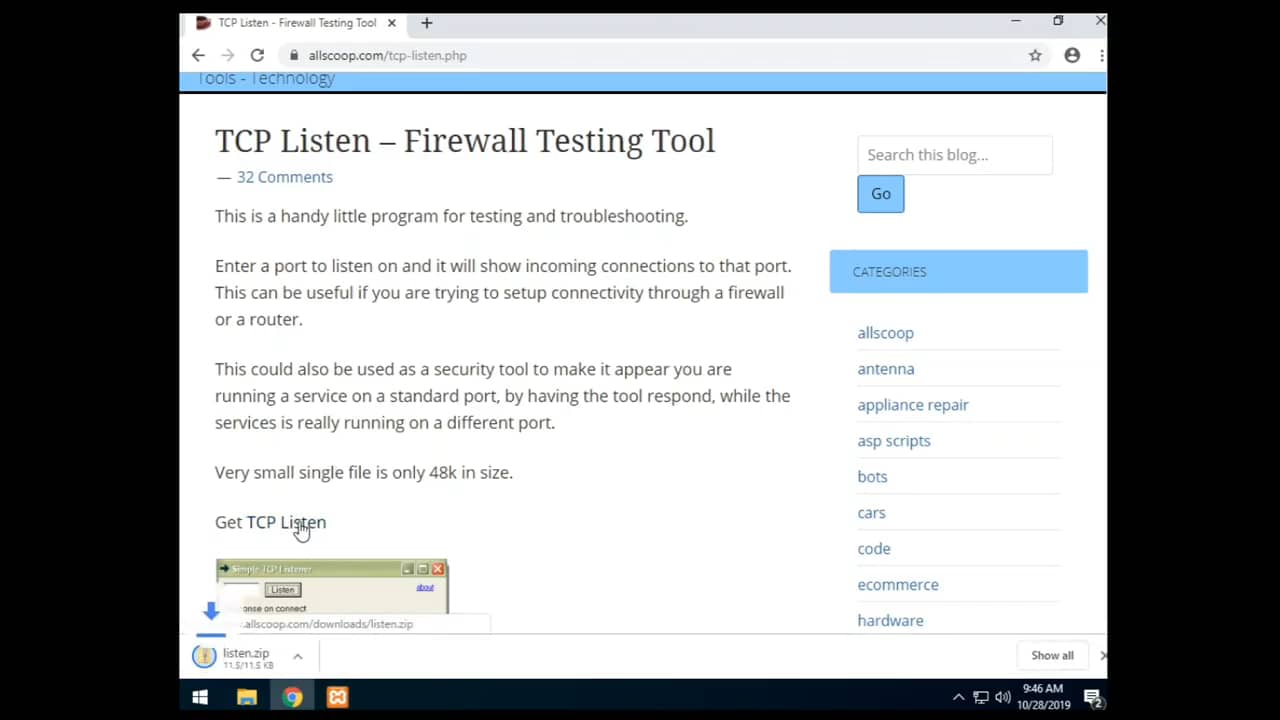The image size is (1280, 720).
Task: Open the hardware category
Action: [890, 621]
